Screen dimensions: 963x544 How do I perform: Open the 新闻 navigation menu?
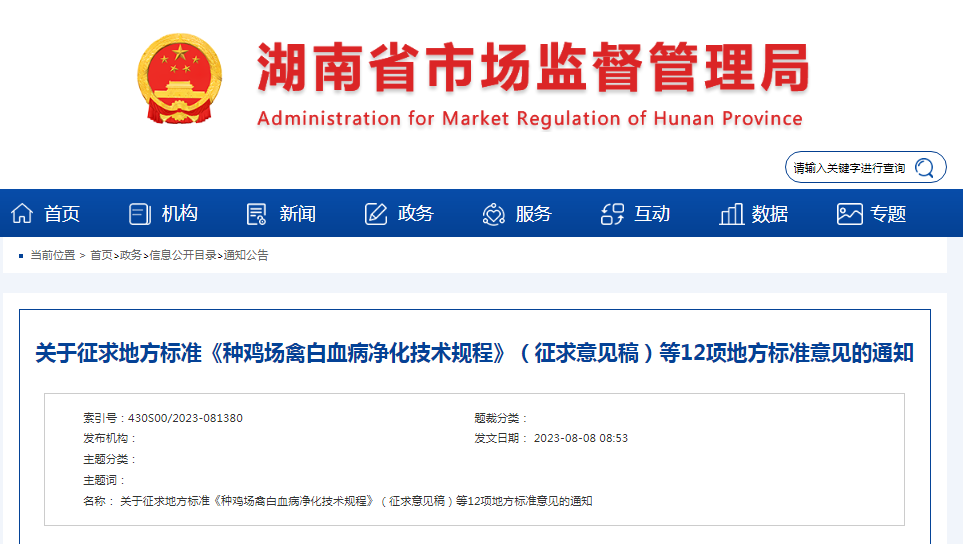298,213
